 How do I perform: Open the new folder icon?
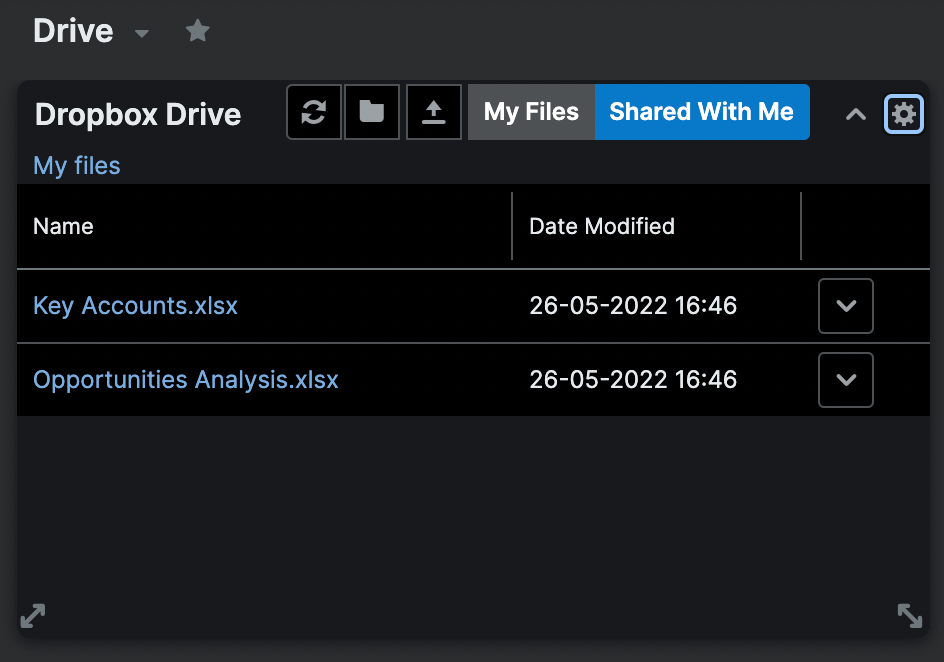click(x=371, y=112)
